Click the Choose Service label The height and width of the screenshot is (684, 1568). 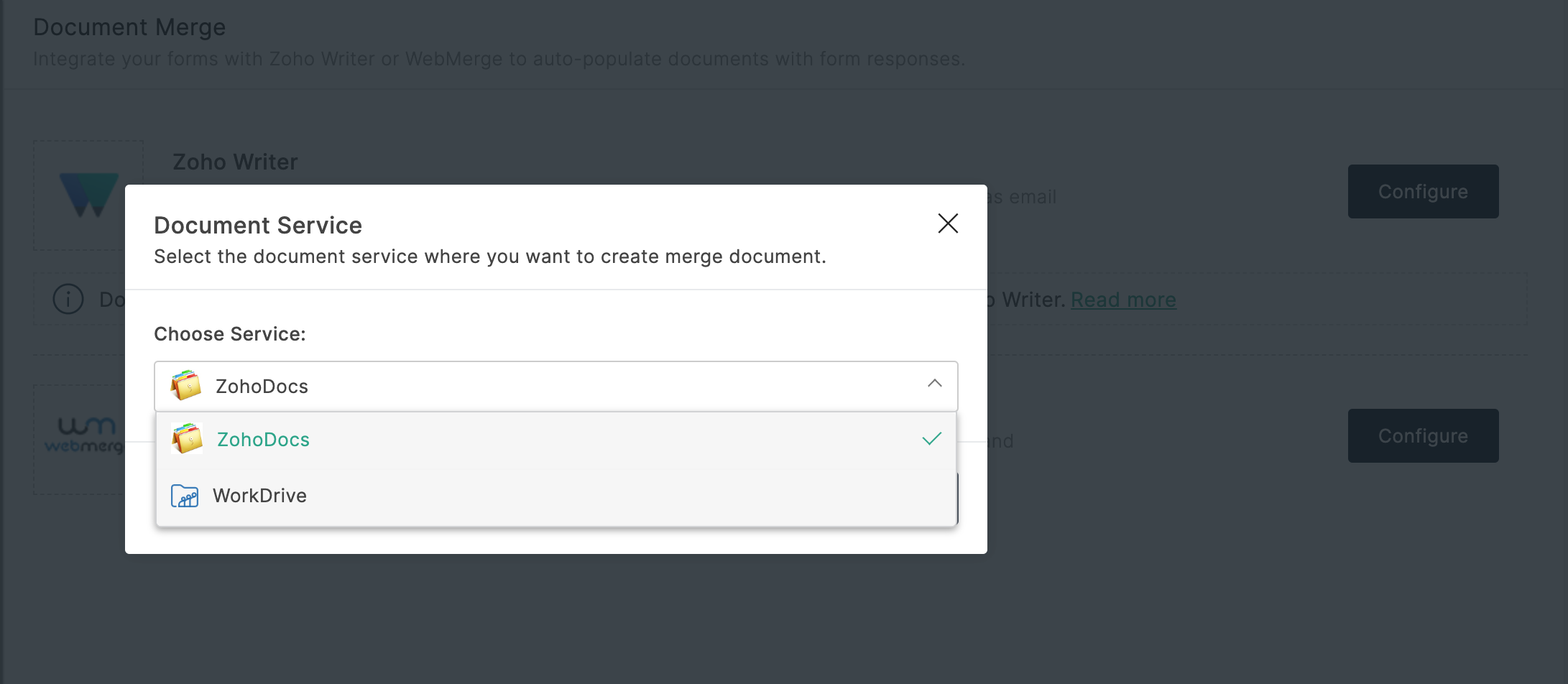coord(230,334)
